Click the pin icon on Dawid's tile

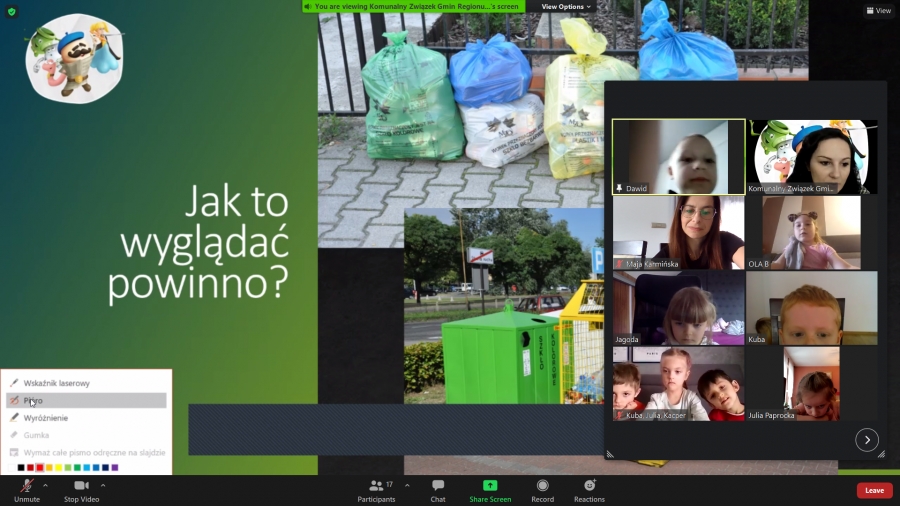(619, 188)
